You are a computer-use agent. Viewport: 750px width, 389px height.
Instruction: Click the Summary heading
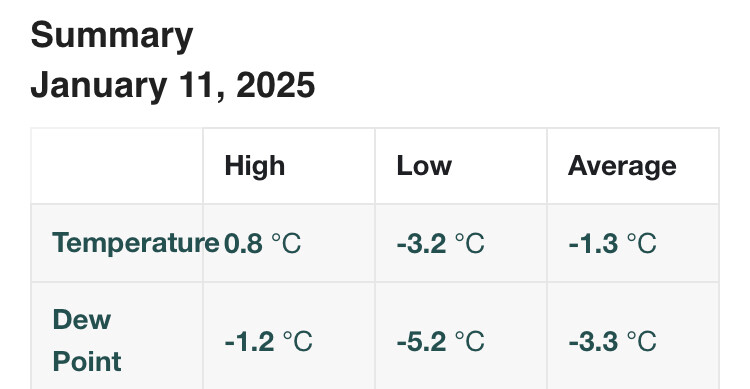pyautogui.click(x=111, y=36)
